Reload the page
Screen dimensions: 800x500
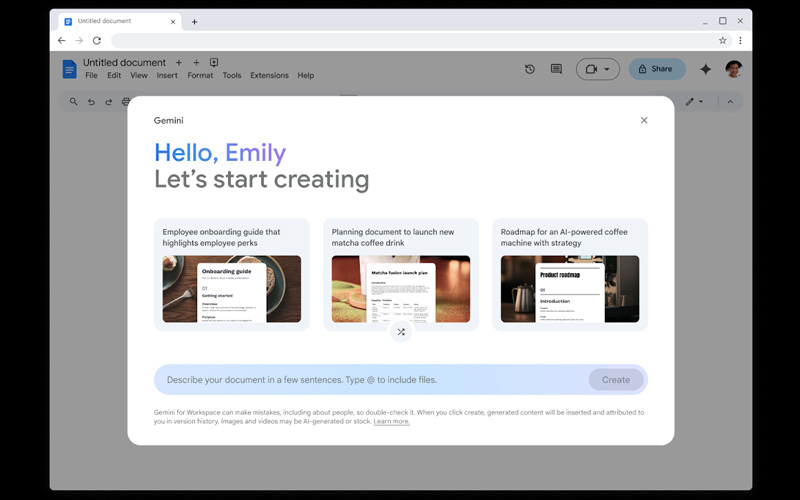(x=97, y=40)
